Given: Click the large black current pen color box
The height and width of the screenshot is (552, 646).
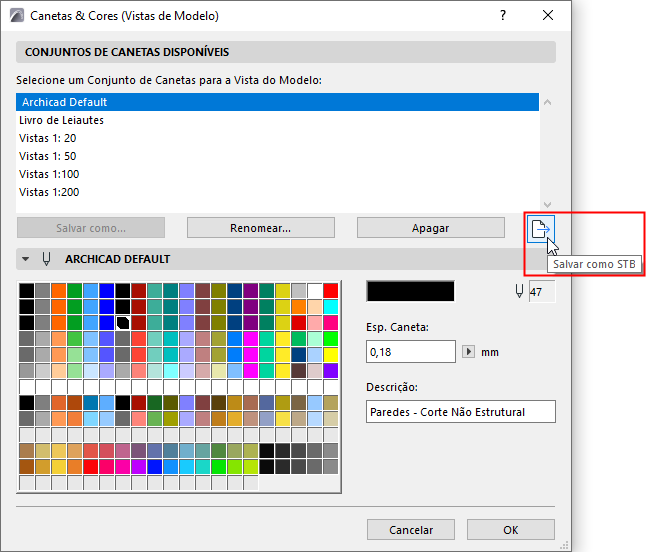Looking at the screenshot, I should coord(410,291).
